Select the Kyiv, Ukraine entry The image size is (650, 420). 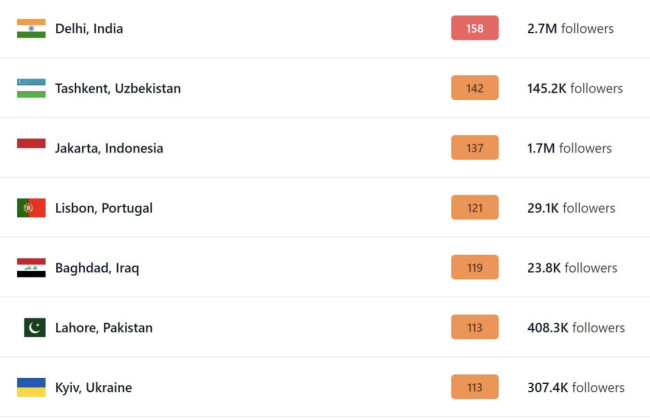[x=93, y=387]
